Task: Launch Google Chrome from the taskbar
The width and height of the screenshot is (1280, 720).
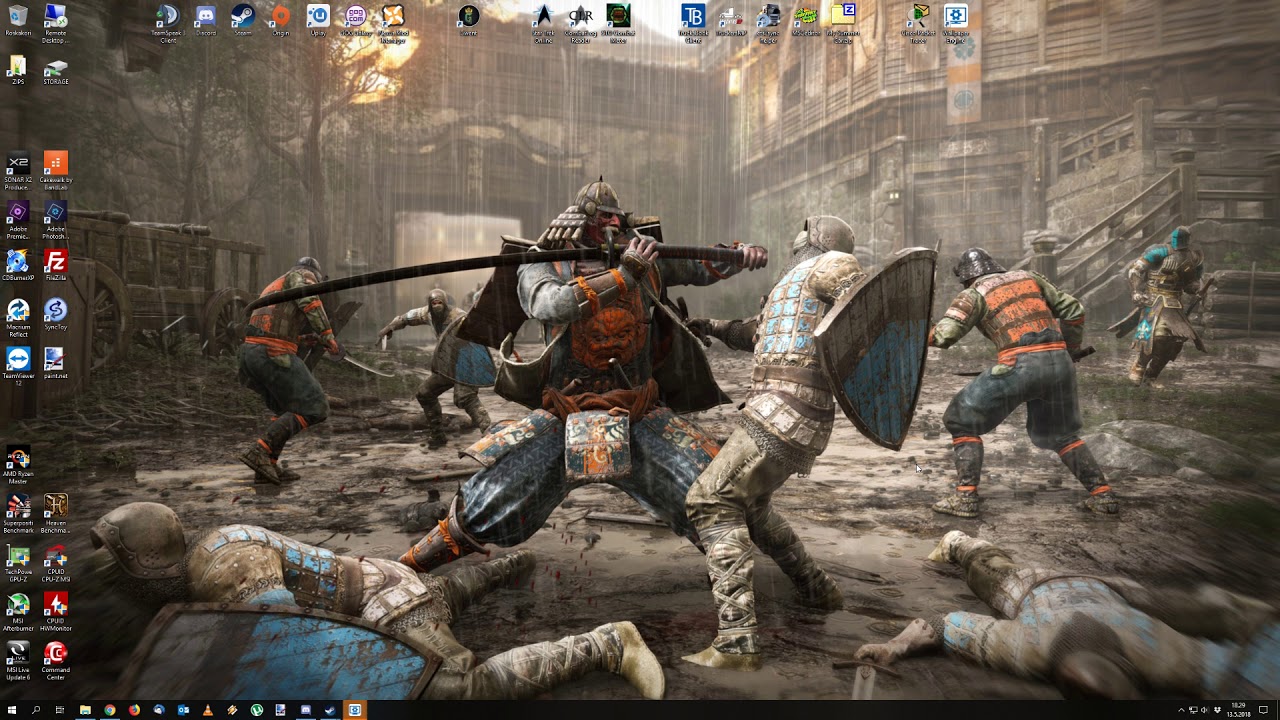Action: [x=110, y=710]
